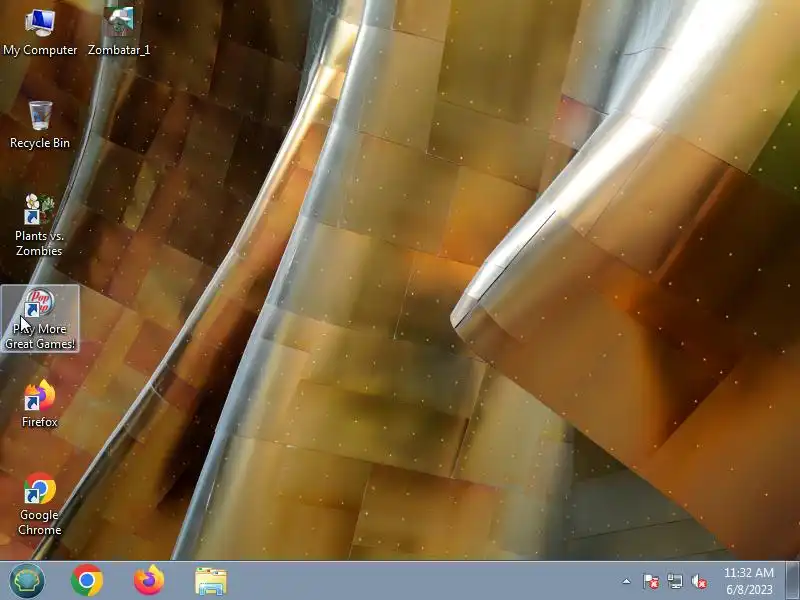Open the clock showing 11:32 AM
This screenshot has width=800, height=600.
[749, 581]
